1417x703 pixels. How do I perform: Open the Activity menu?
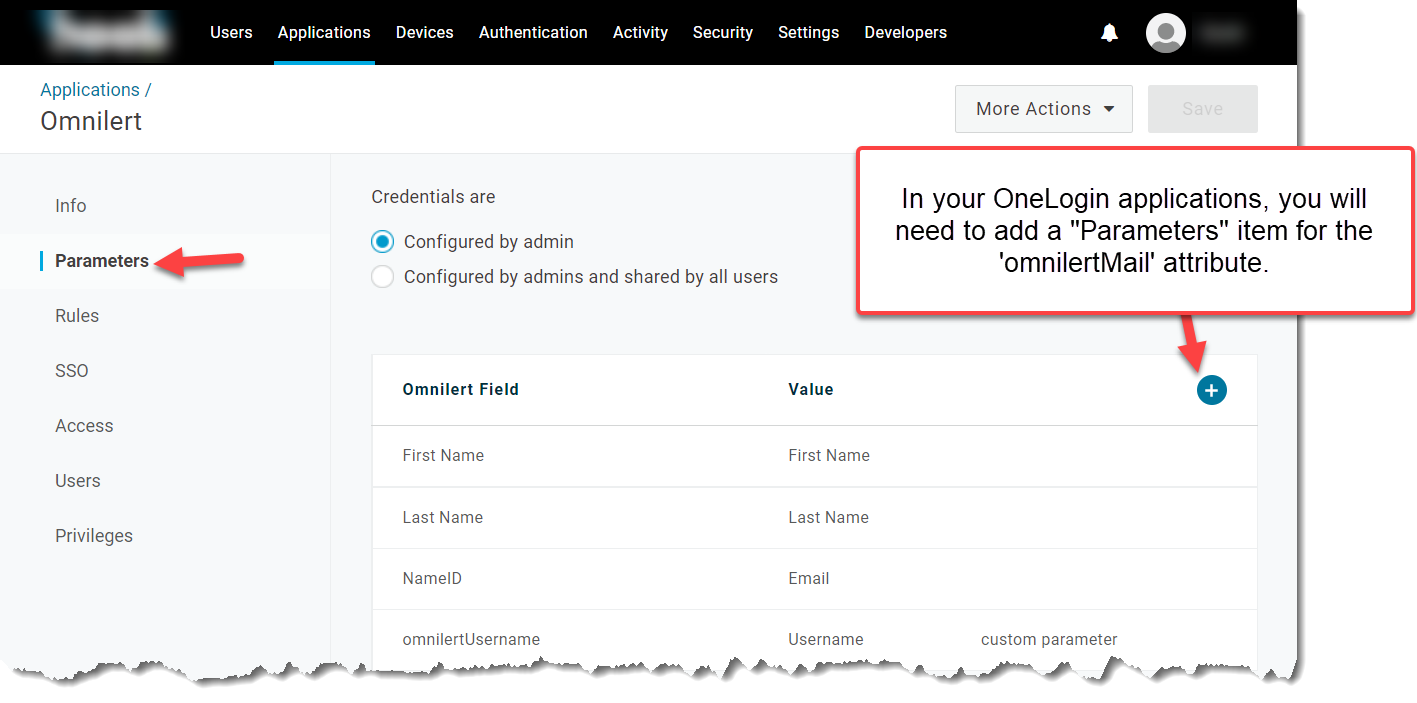(x=640, y=33)
